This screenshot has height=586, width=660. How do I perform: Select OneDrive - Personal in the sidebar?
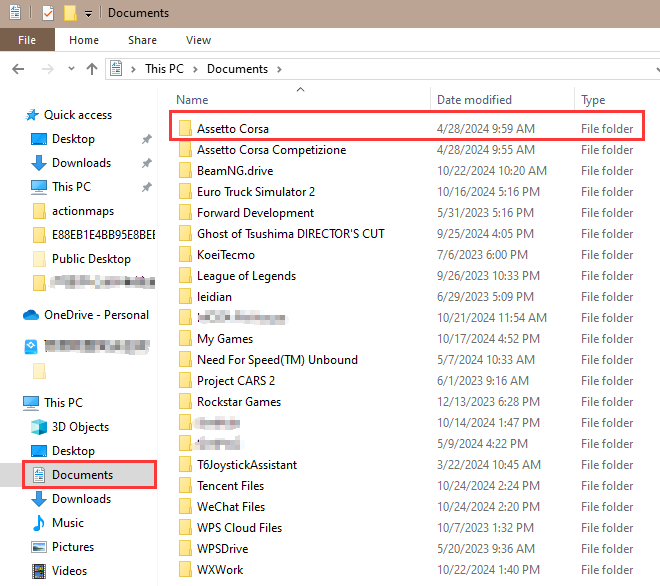pos(96,315)
